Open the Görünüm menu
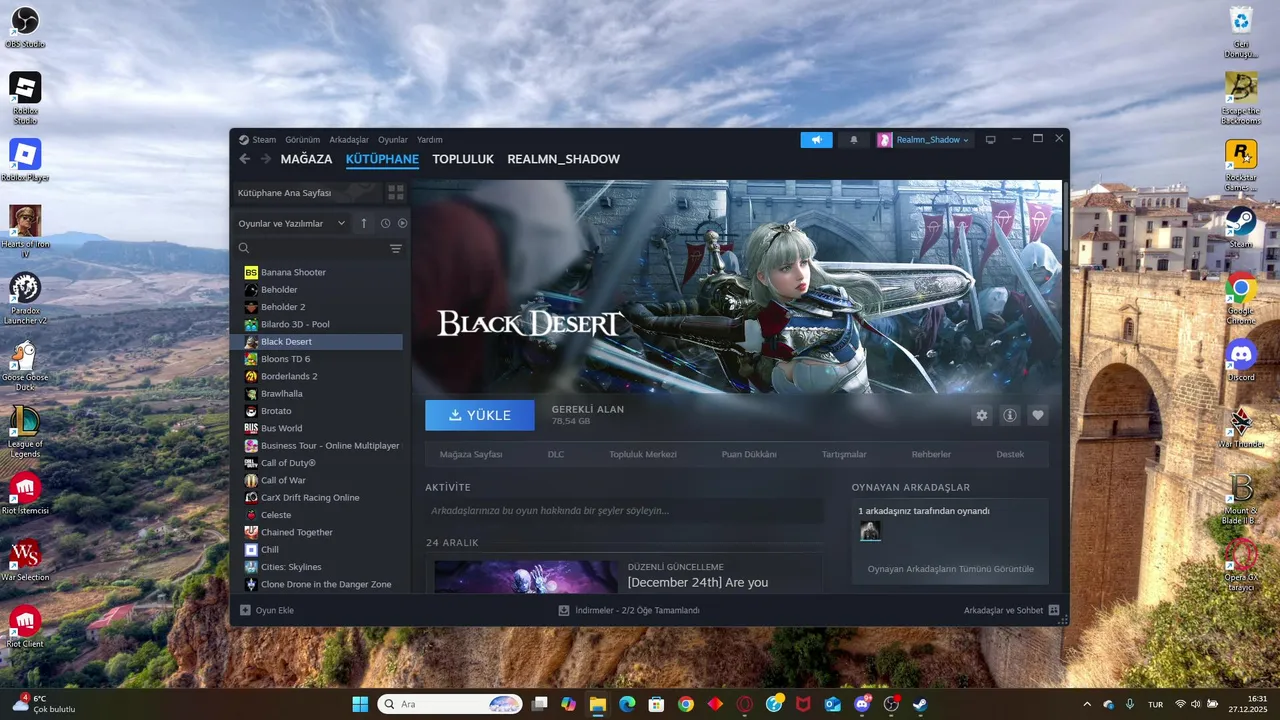This screenshot has width=1280, height=720. pos(303,140)
